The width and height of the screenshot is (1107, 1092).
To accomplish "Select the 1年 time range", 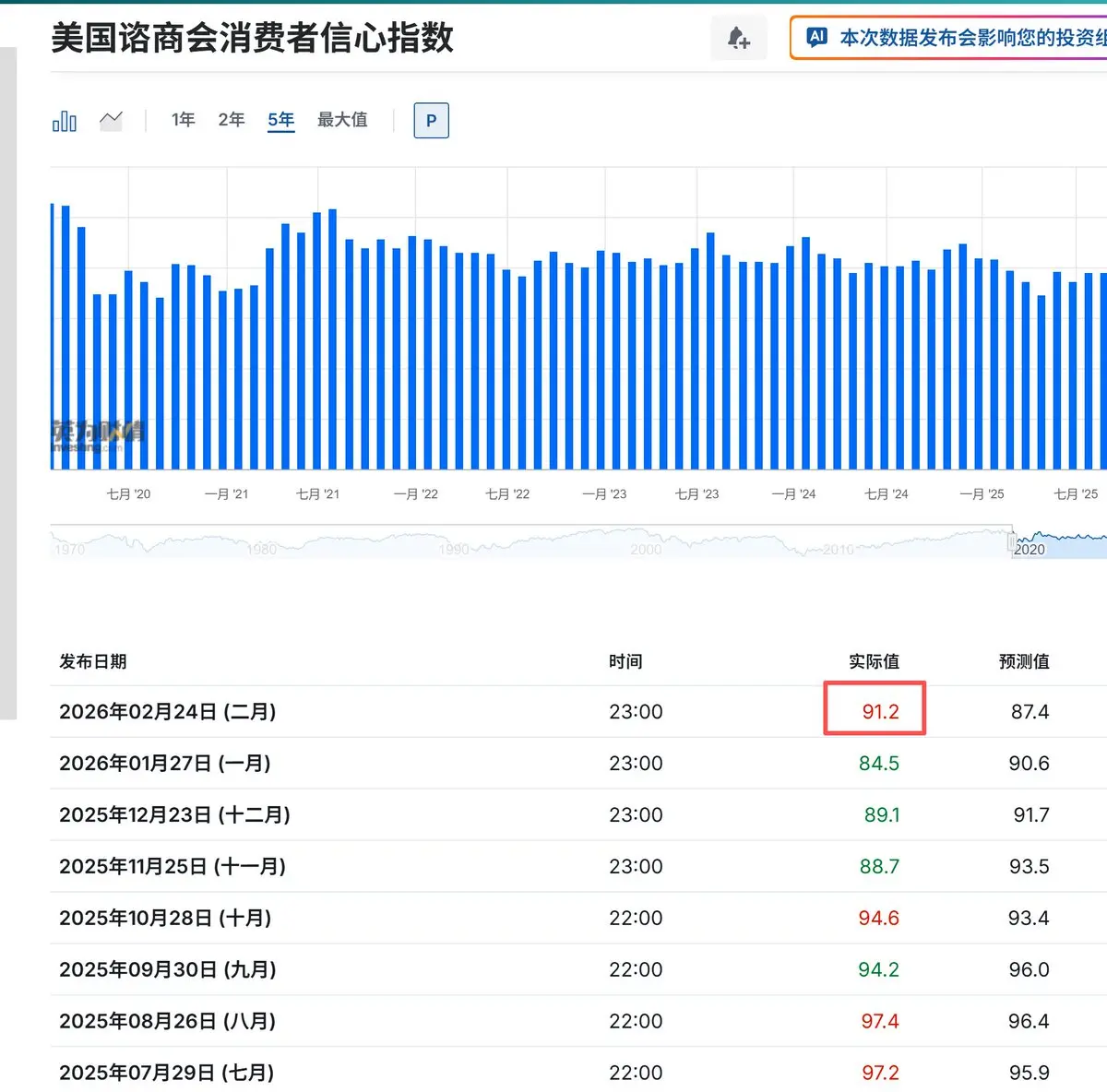I will click(x=183, y=120).
